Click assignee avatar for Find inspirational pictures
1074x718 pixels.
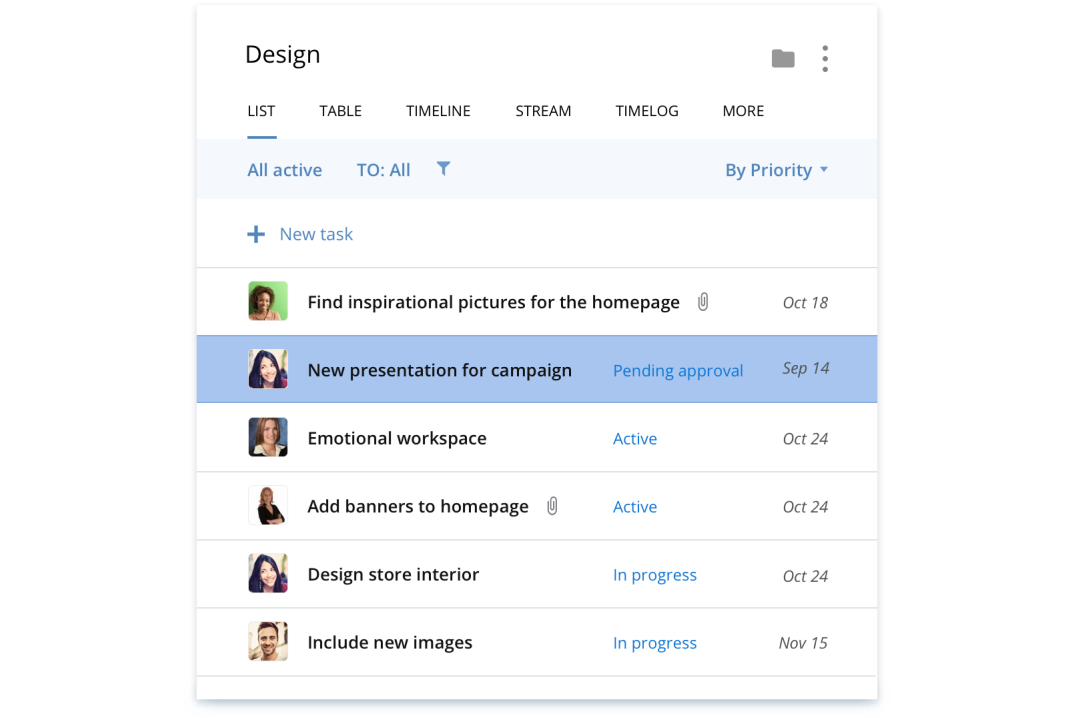[268, 301]
